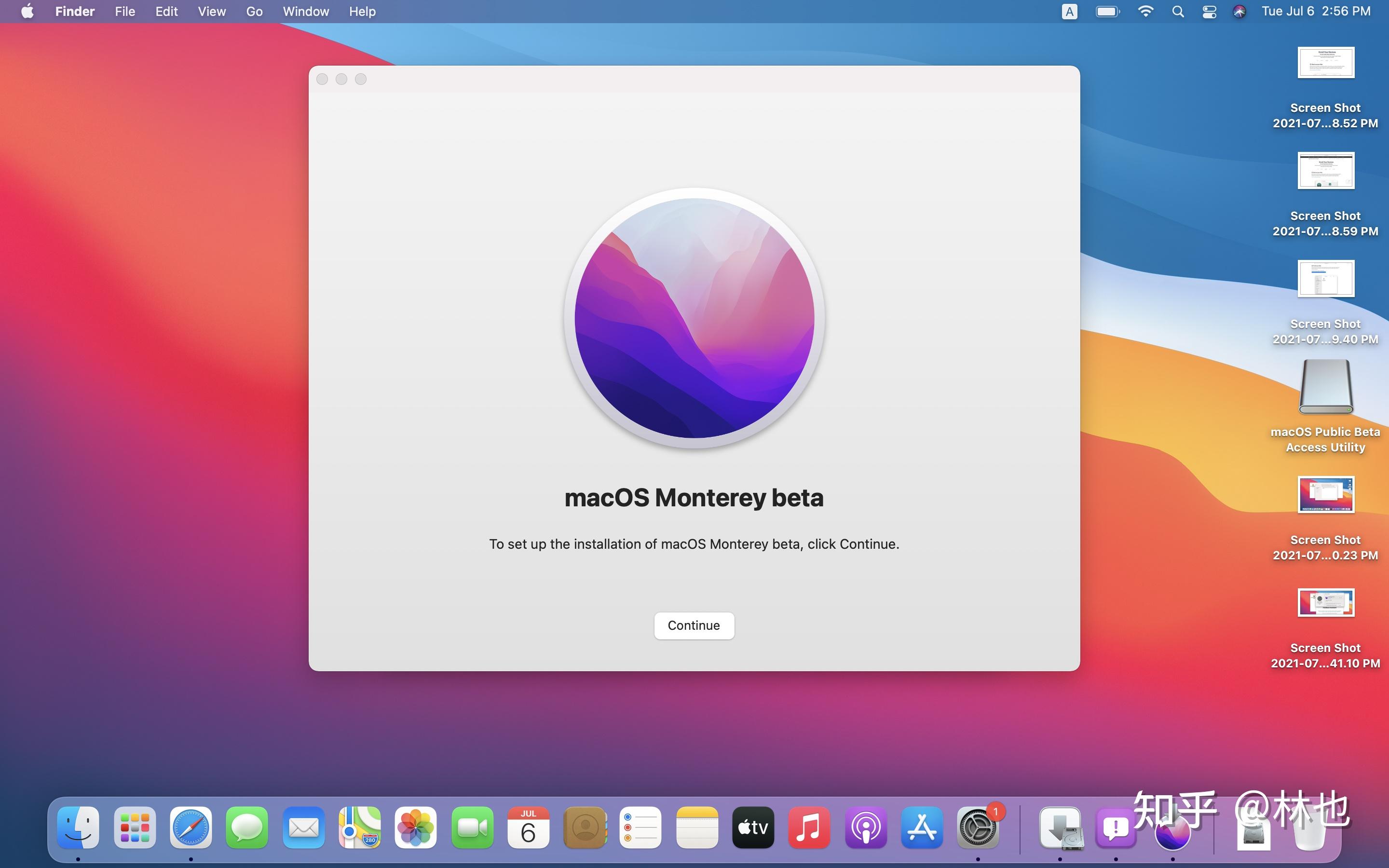
Task: Open App Store in Dock
Action: click(922, 827)
